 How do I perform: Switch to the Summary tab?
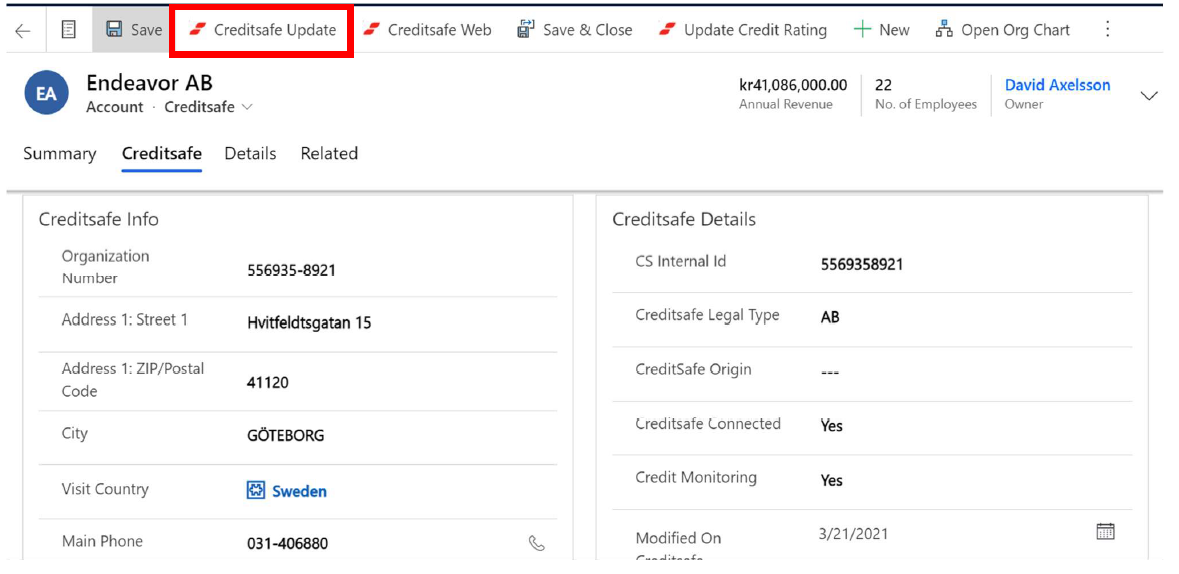pos(60,154)
